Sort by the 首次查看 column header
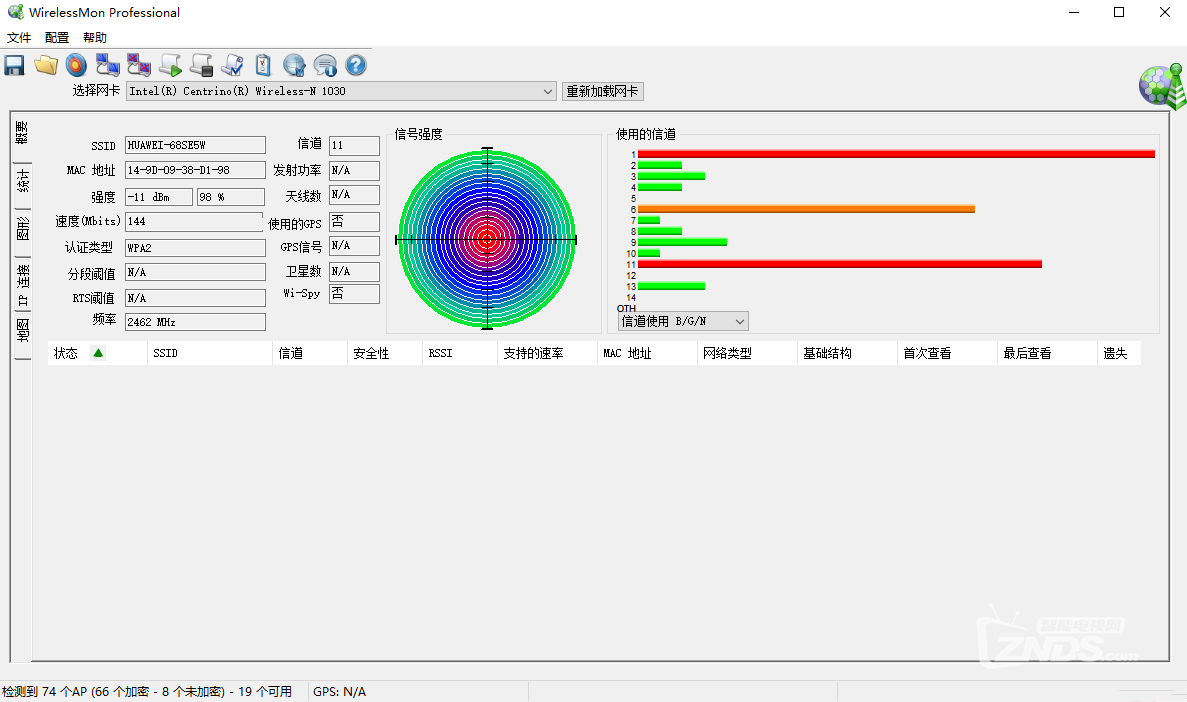This screenshot has width=1187, height=702. point(947,353)
